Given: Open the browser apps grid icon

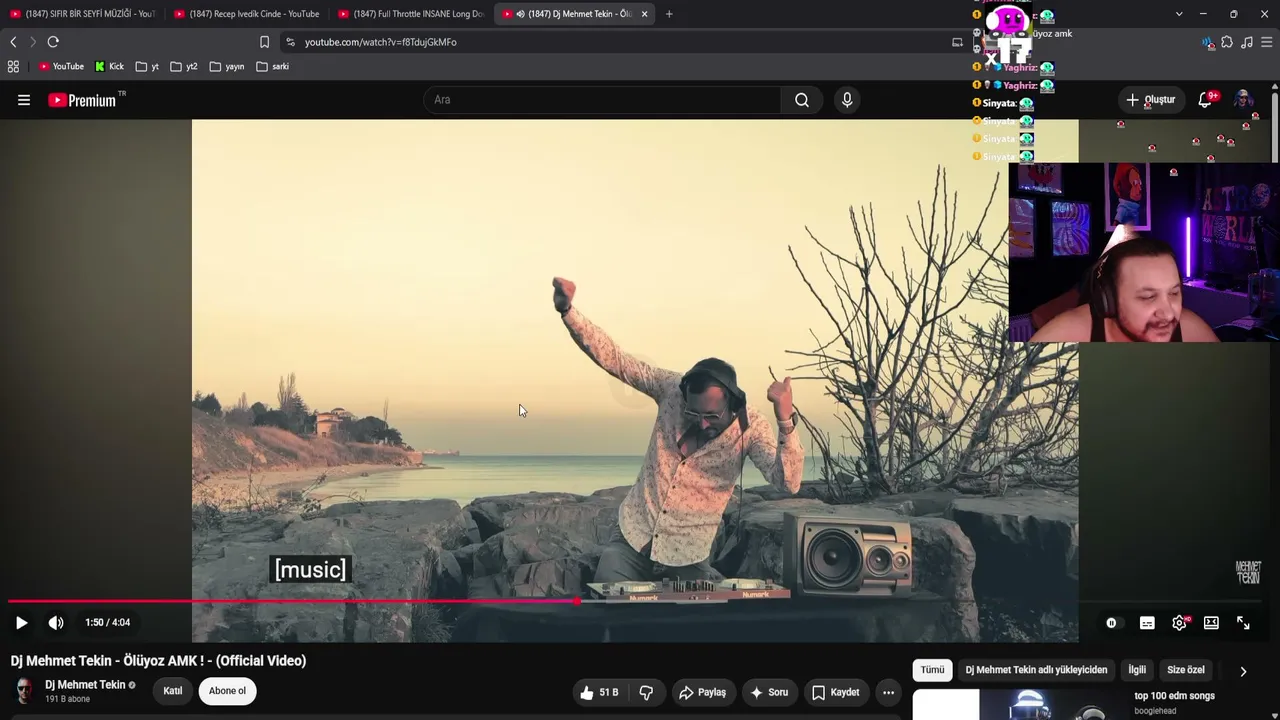Looking at the screenshot, I should pos(13,67).
